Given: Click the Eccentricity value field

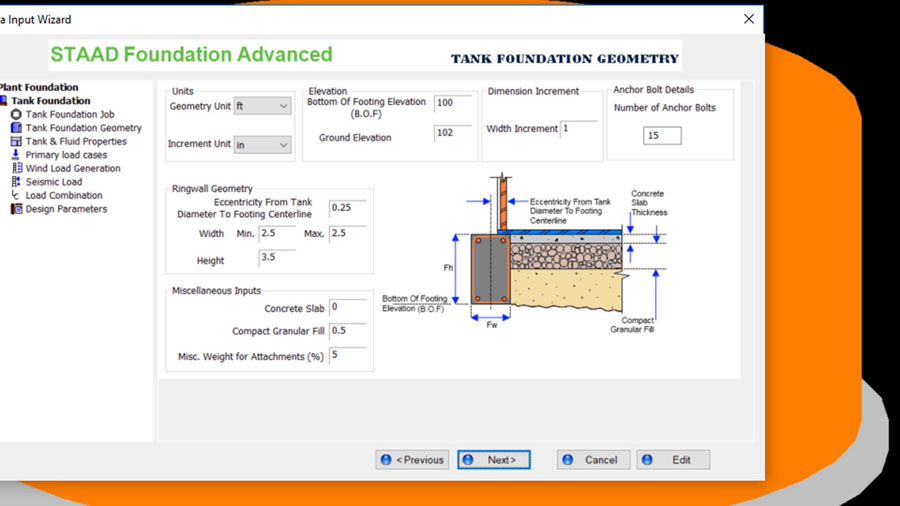Looking at the screenshot, I should pyautogui.click(x=347, y=208).
